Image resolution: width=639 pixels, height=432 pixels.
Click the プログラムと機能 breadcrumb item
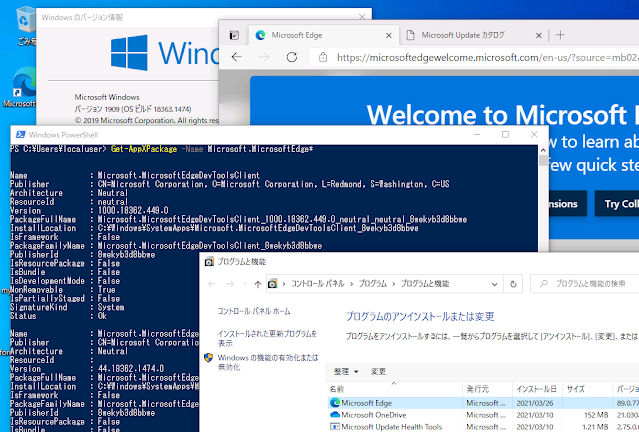coord(425,284)
